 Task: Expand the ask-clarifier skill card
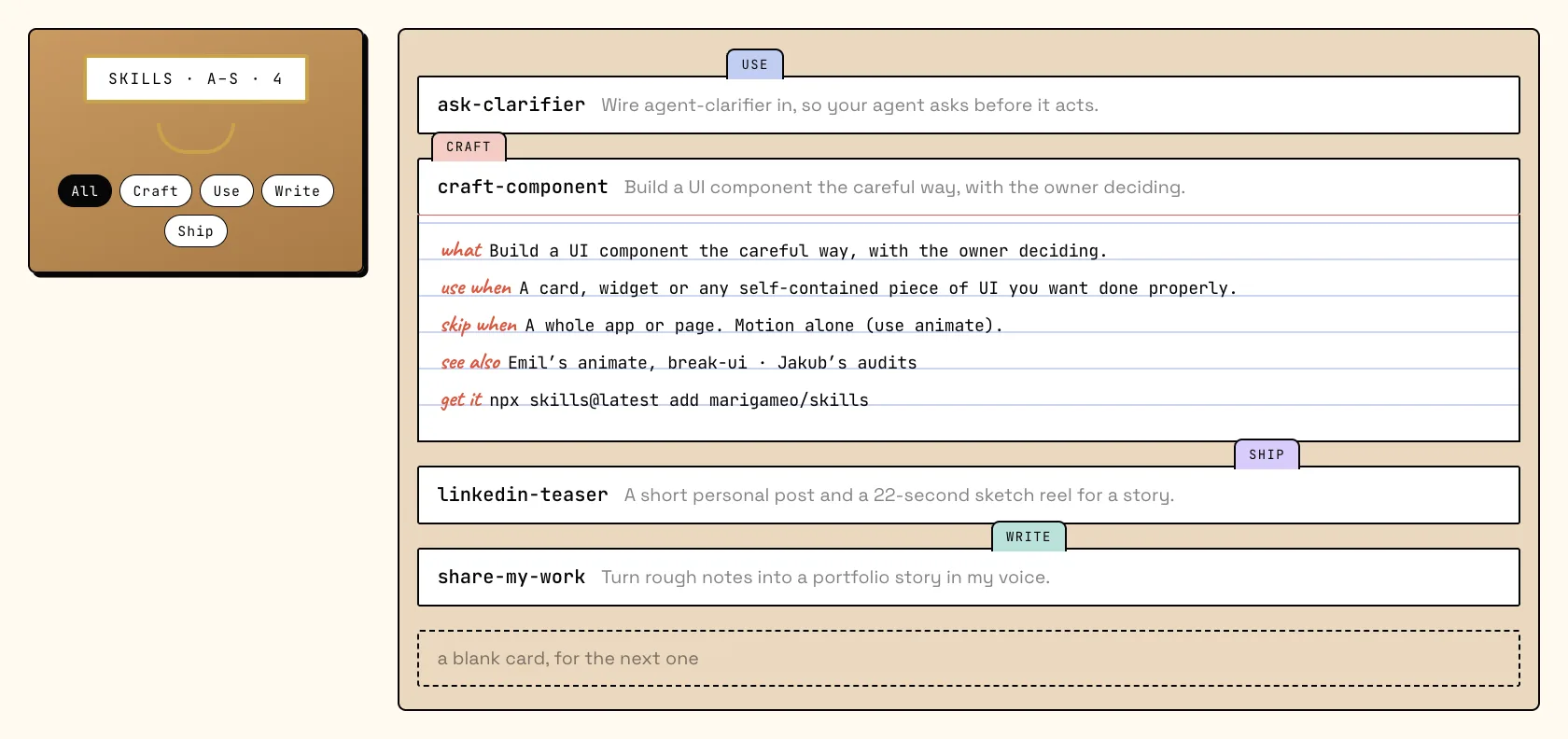coord(969,105)
